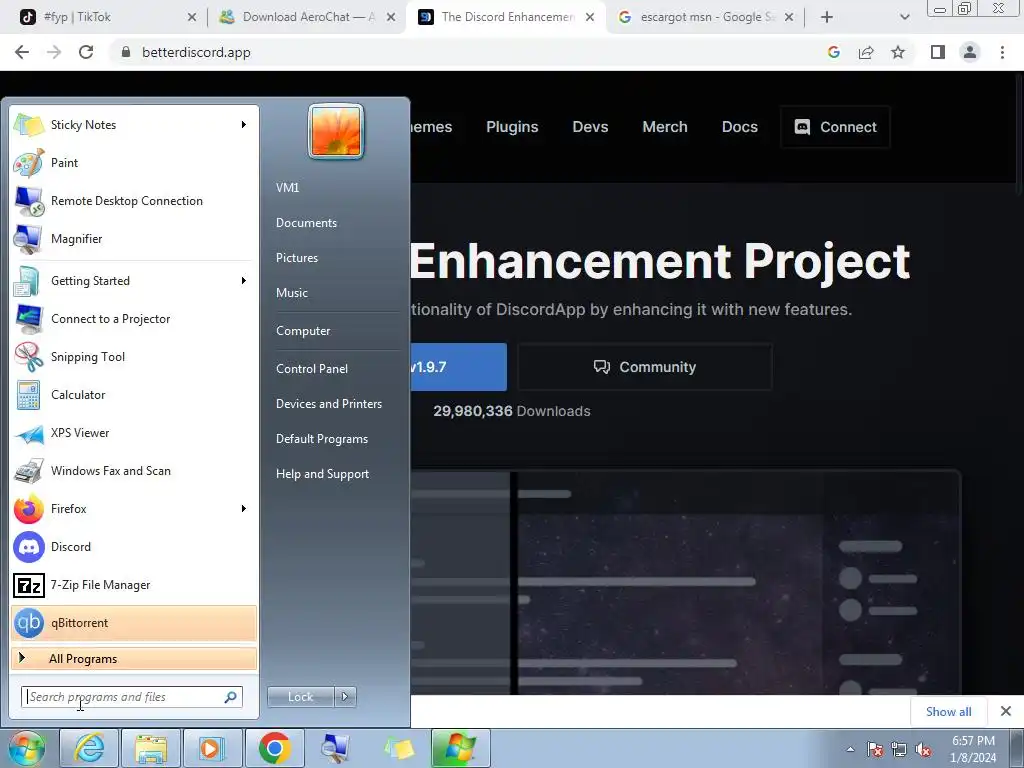This screenshot has width=1024, height=768.
Task: Show all downloads in Chrome
Action: coord(948,712)
